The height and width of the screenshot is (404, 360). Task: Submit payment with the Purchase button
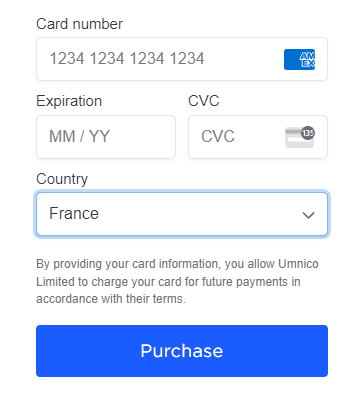pyautogui.click(x=182, y=351)
